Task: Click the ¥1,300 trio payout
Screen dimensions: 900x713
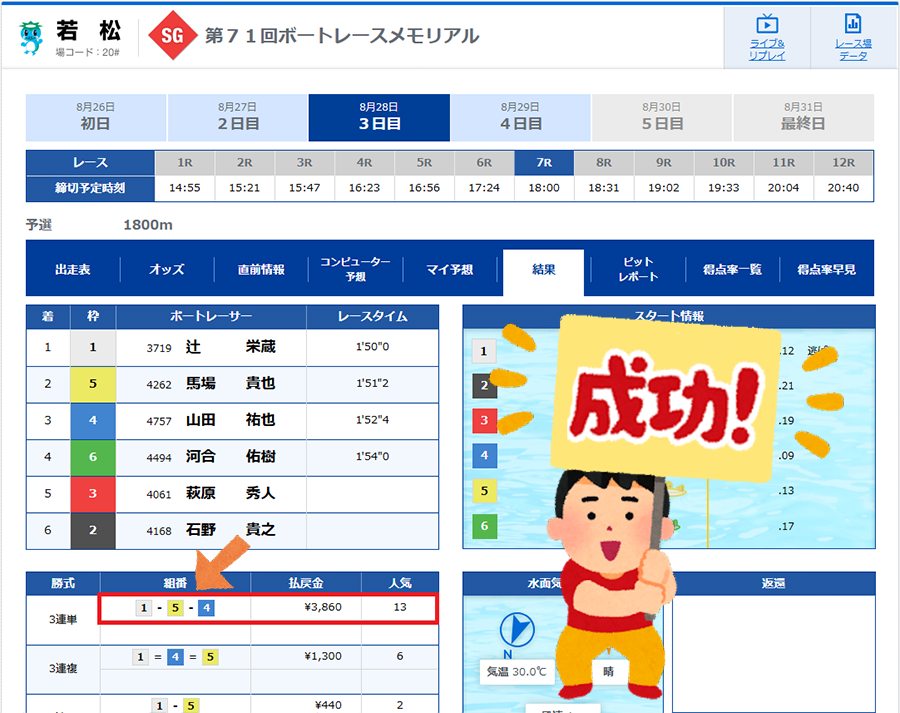Action: (x=323, y=656)
